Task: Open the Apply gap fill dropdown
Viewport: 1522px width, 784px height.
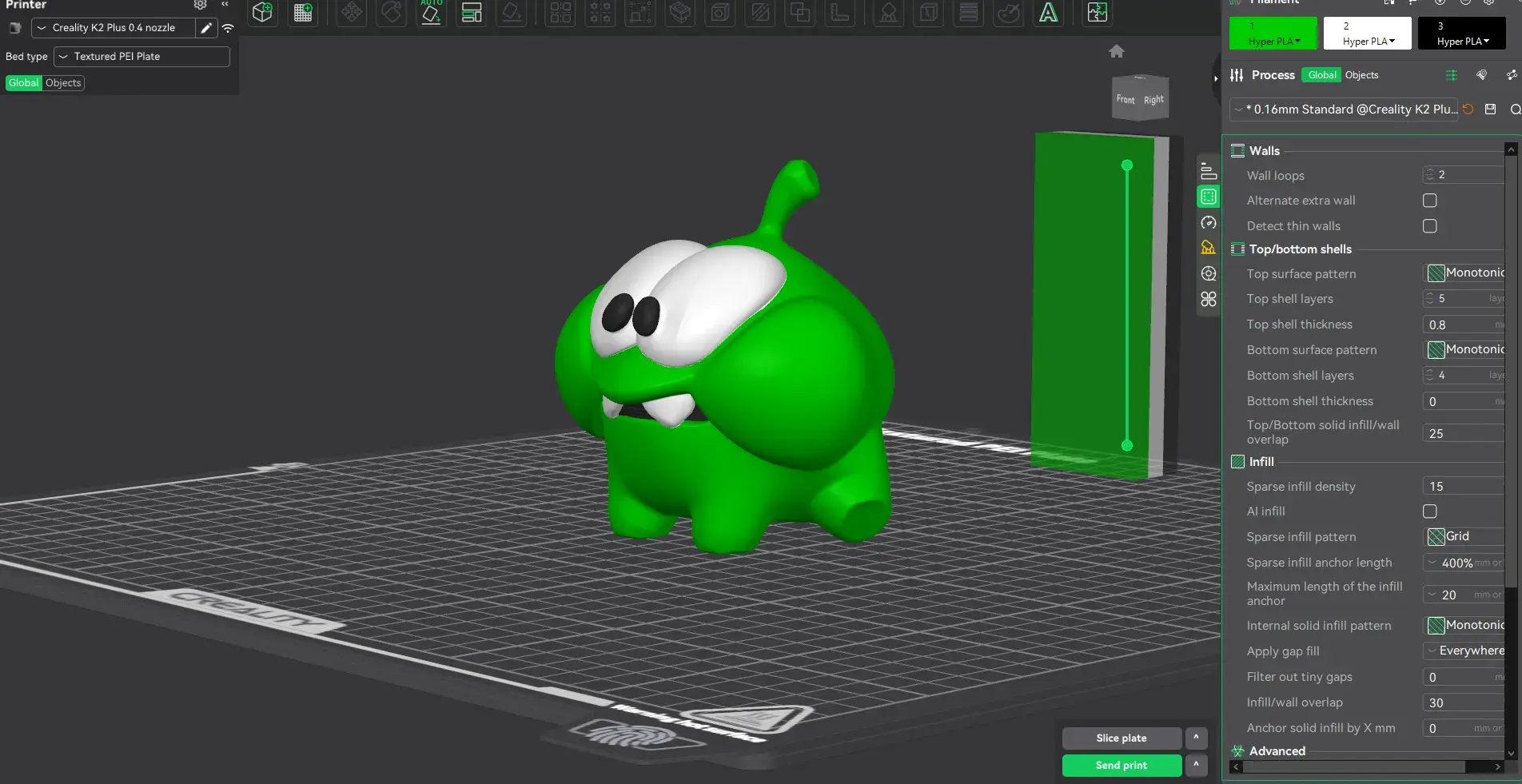Action: pos(1465,651)
